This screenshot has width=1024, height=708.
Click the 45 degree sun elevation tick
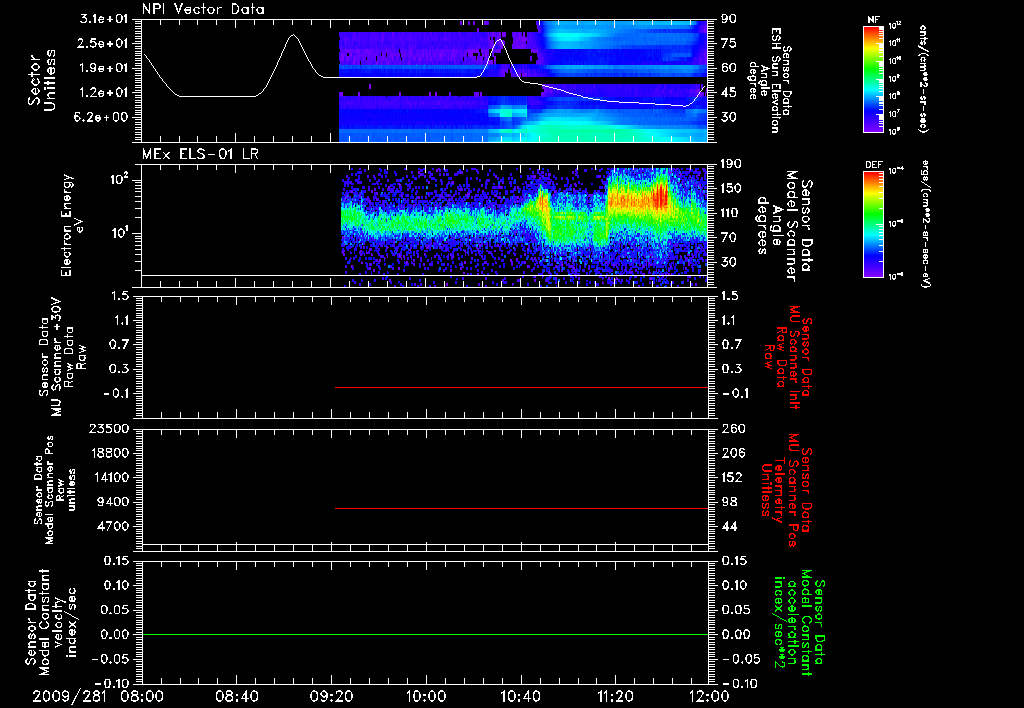tap(729, 93)
